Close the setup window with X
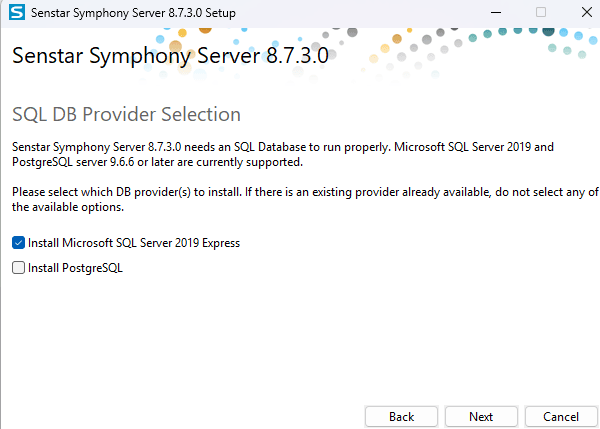 coord(585,13)
